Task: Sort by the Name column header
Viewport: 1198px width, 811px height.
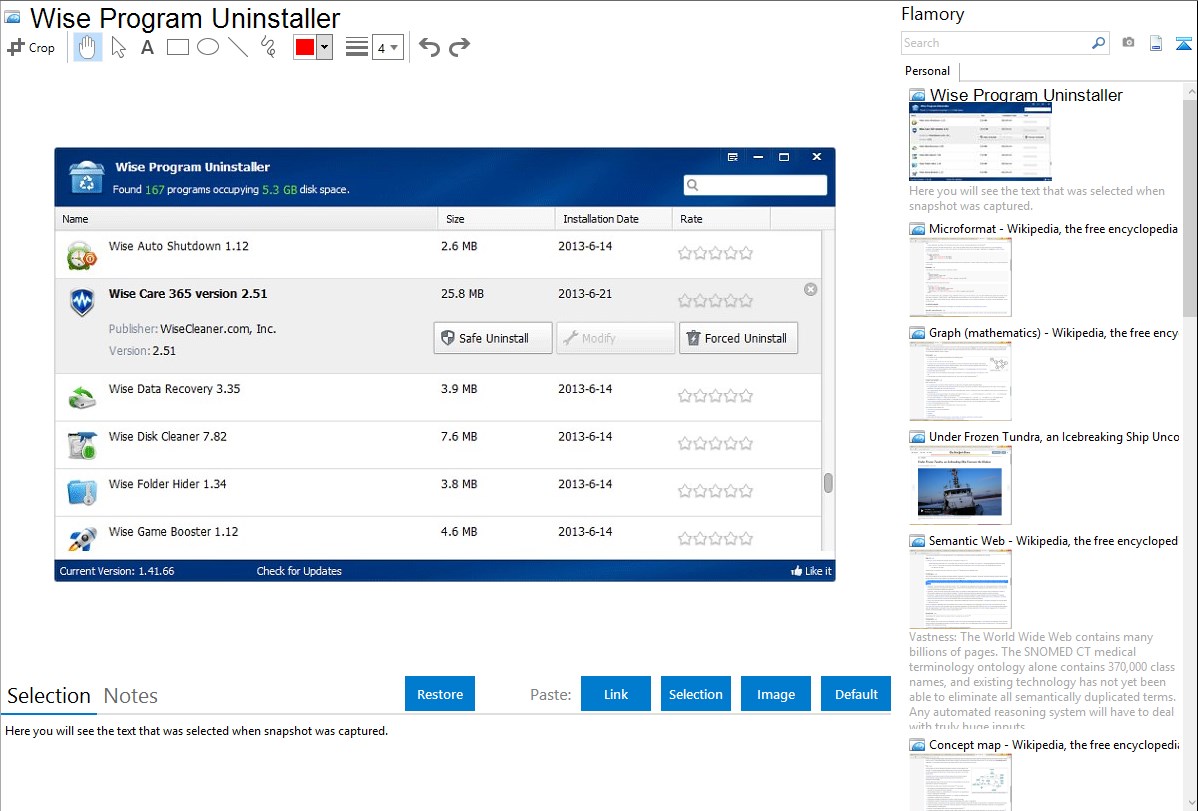Action: coord(246,219)
